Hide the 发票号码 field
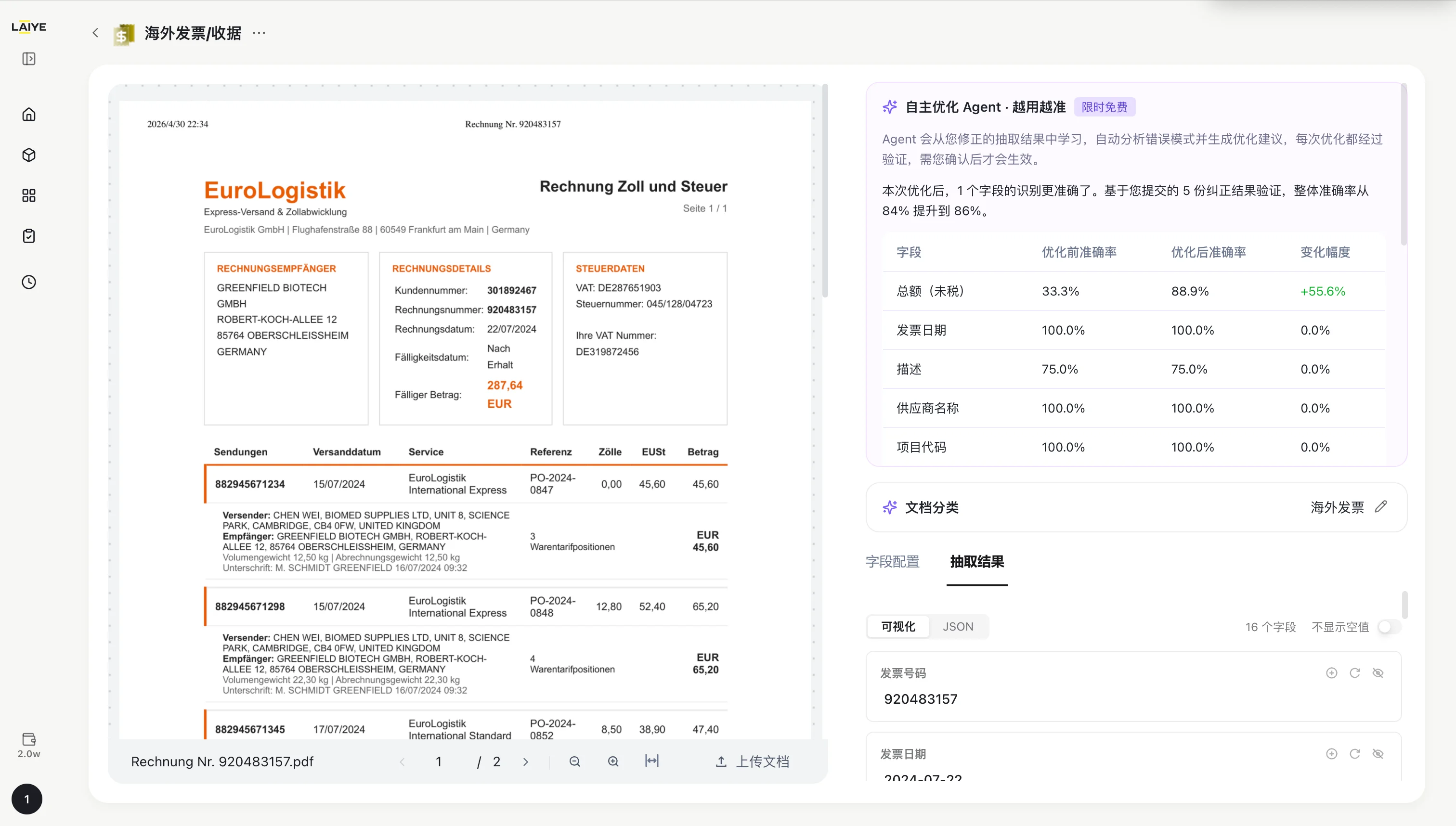Viewport: 1456px width, 826px height. [x=1378, y=673]
